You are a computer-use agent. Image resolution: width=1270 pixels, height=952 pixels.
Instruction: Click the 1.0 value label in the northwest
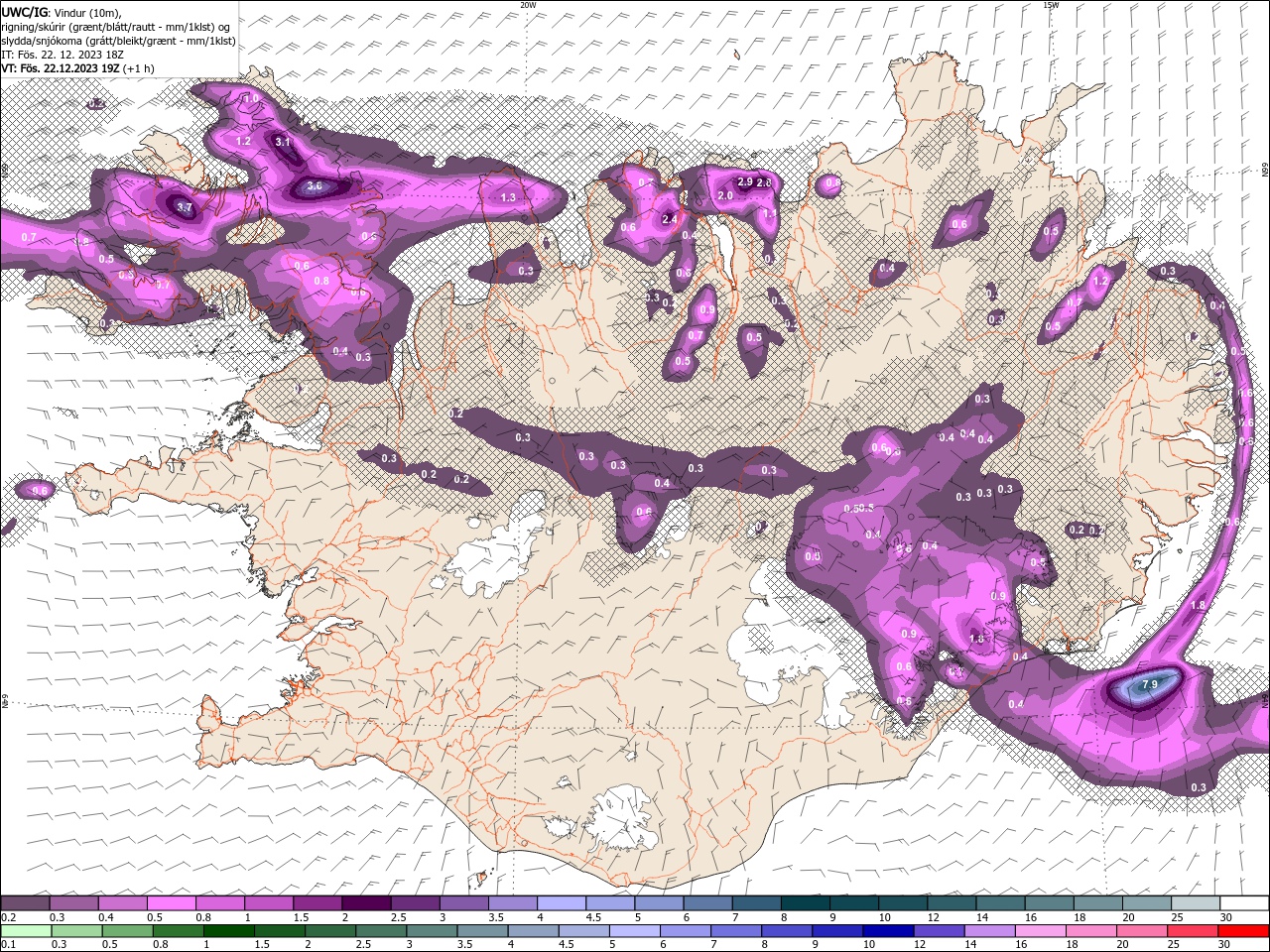coord(251,99)
